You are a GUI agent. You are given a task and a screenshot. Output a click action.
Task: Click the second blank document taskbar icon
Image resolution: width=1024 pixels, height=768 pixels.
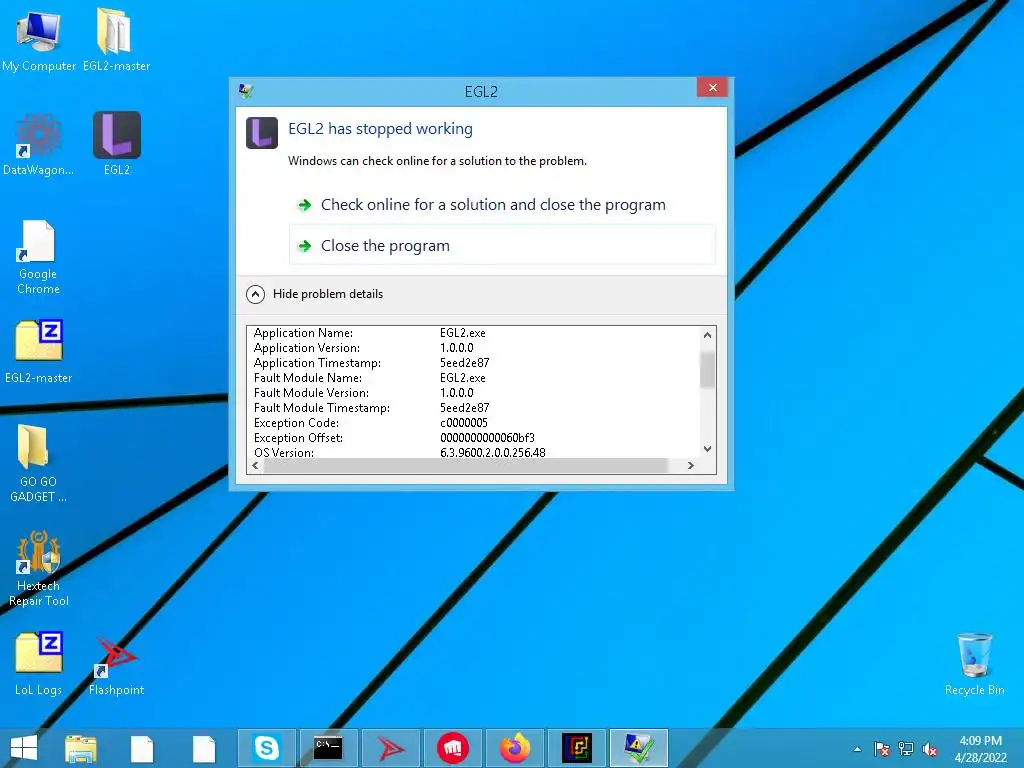(204, 748)
